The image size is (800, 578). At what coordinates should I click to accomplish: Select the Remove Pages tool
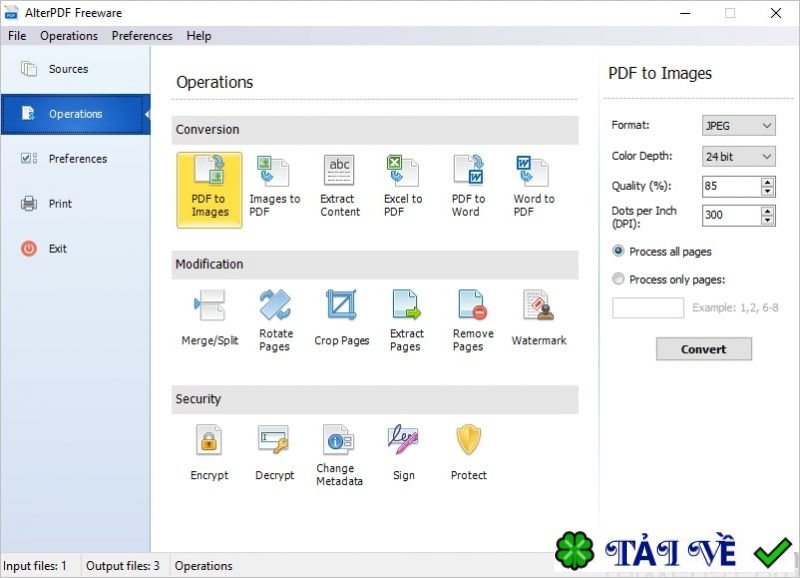point(472,321)
